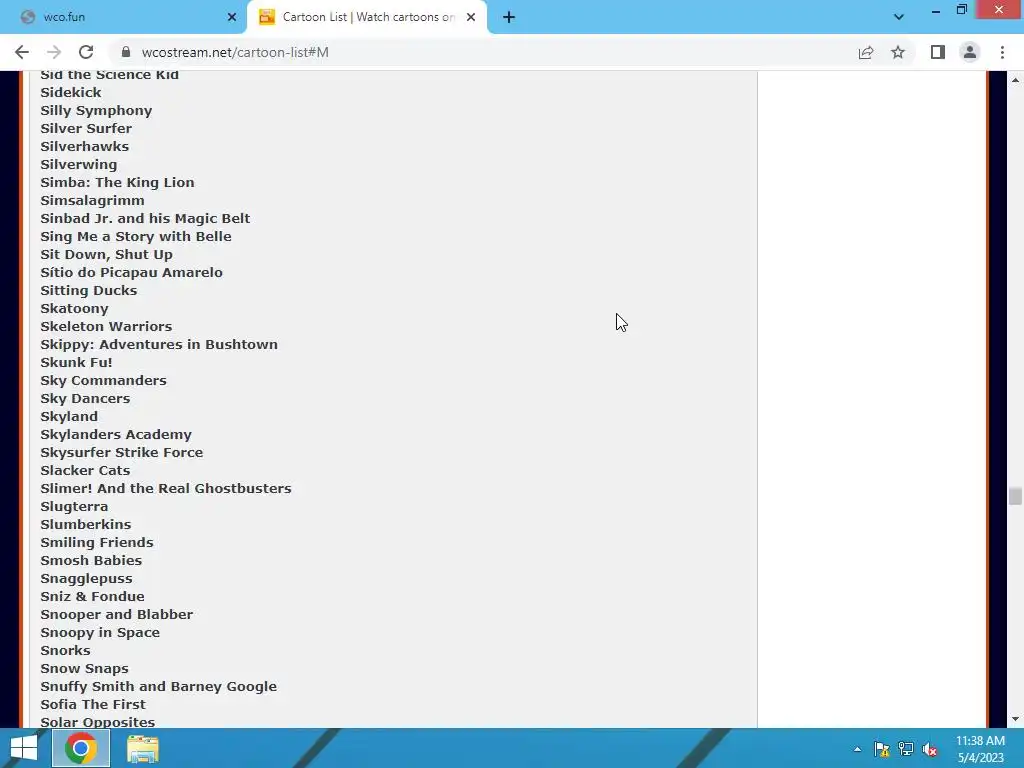Open Snooper and Blabber
The height and width of the screenshot is (768, 1024).
pos(117,615)
